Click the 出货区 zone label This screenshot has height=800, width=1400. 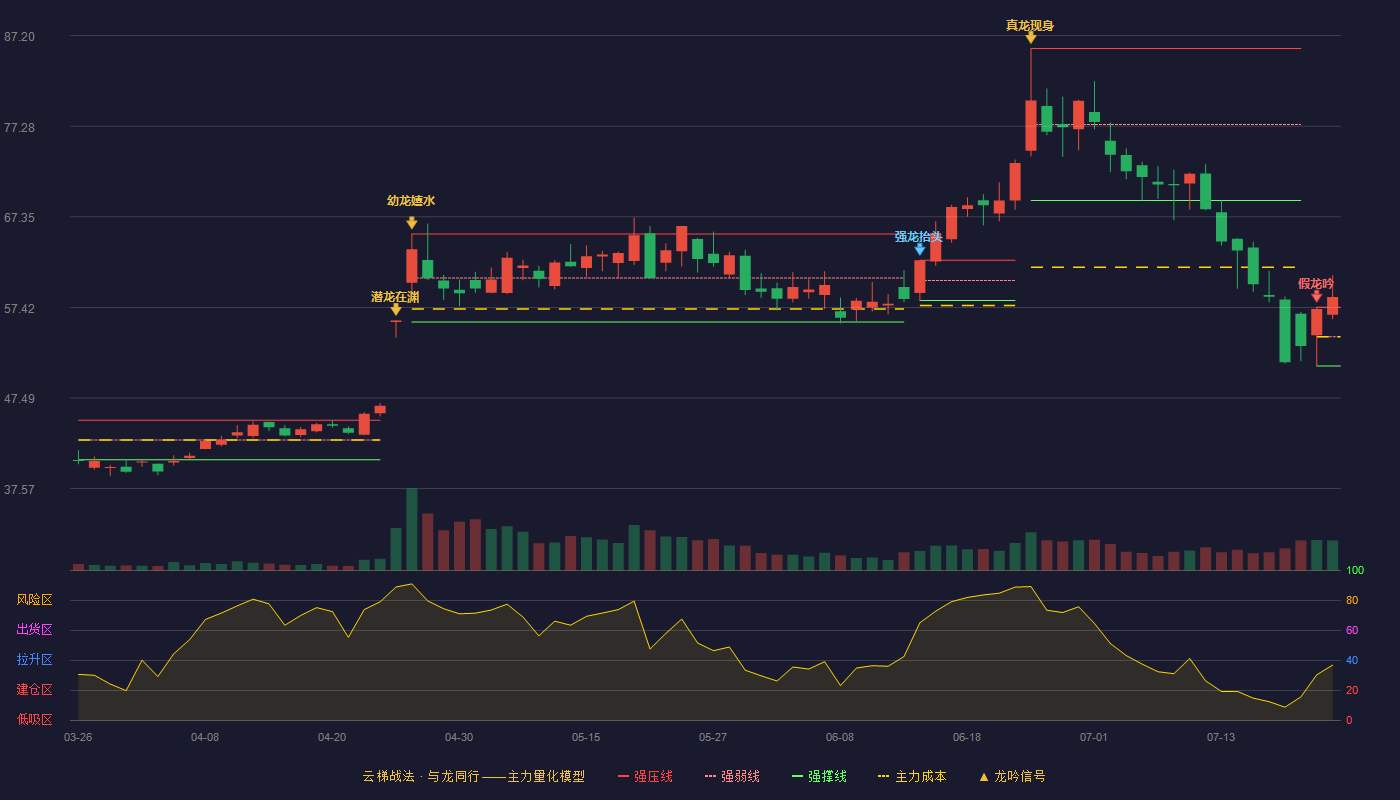pyautogui.click(x=34, y=630)
